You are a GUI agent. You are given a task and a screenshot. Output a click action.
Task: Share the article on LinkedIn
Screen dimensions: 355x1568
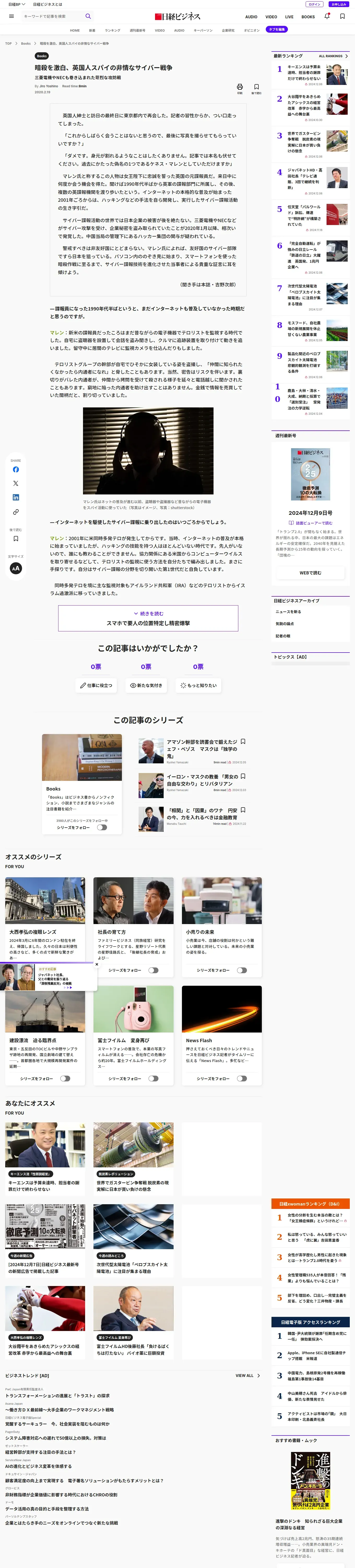(x=16, y=497)
